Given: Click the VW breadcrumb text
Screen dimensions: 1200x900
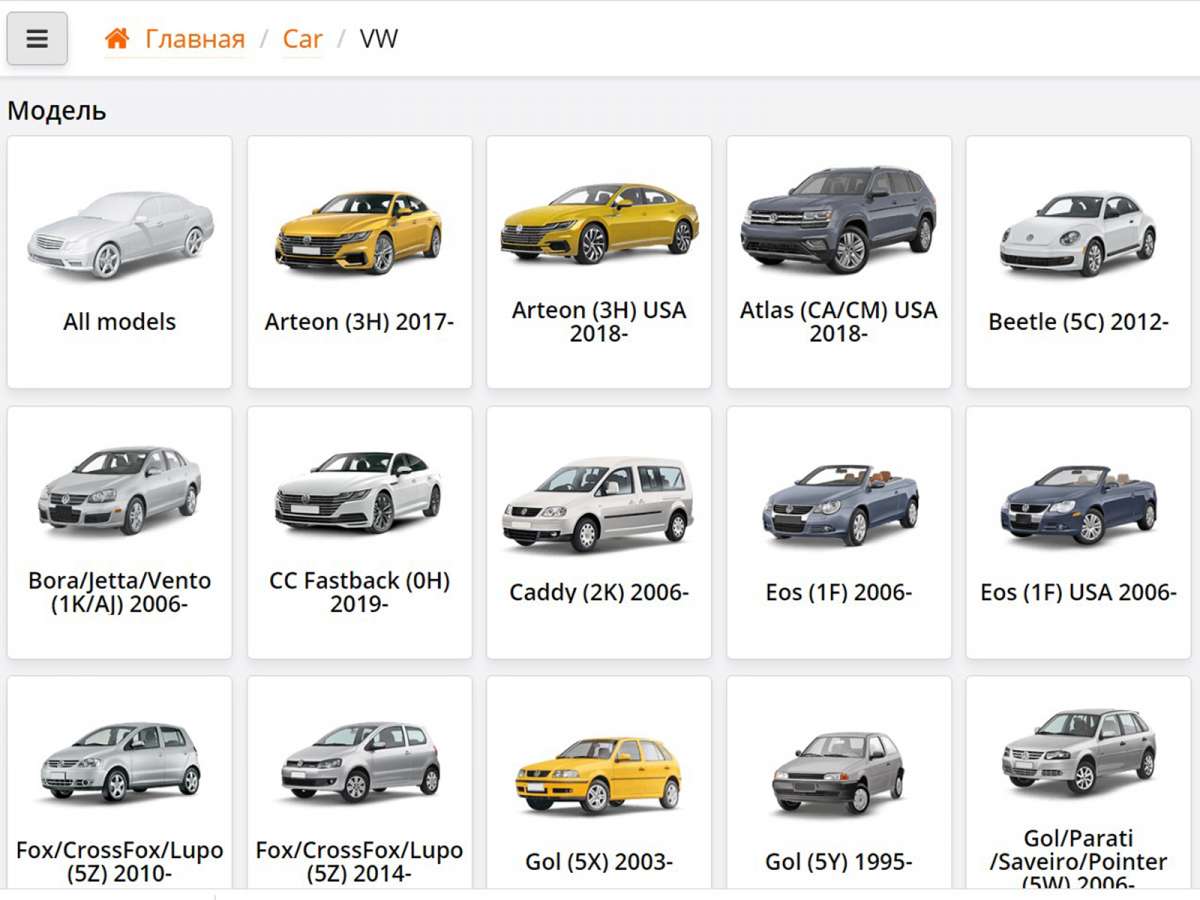Looking at the screenshot, I should (379, 39).
